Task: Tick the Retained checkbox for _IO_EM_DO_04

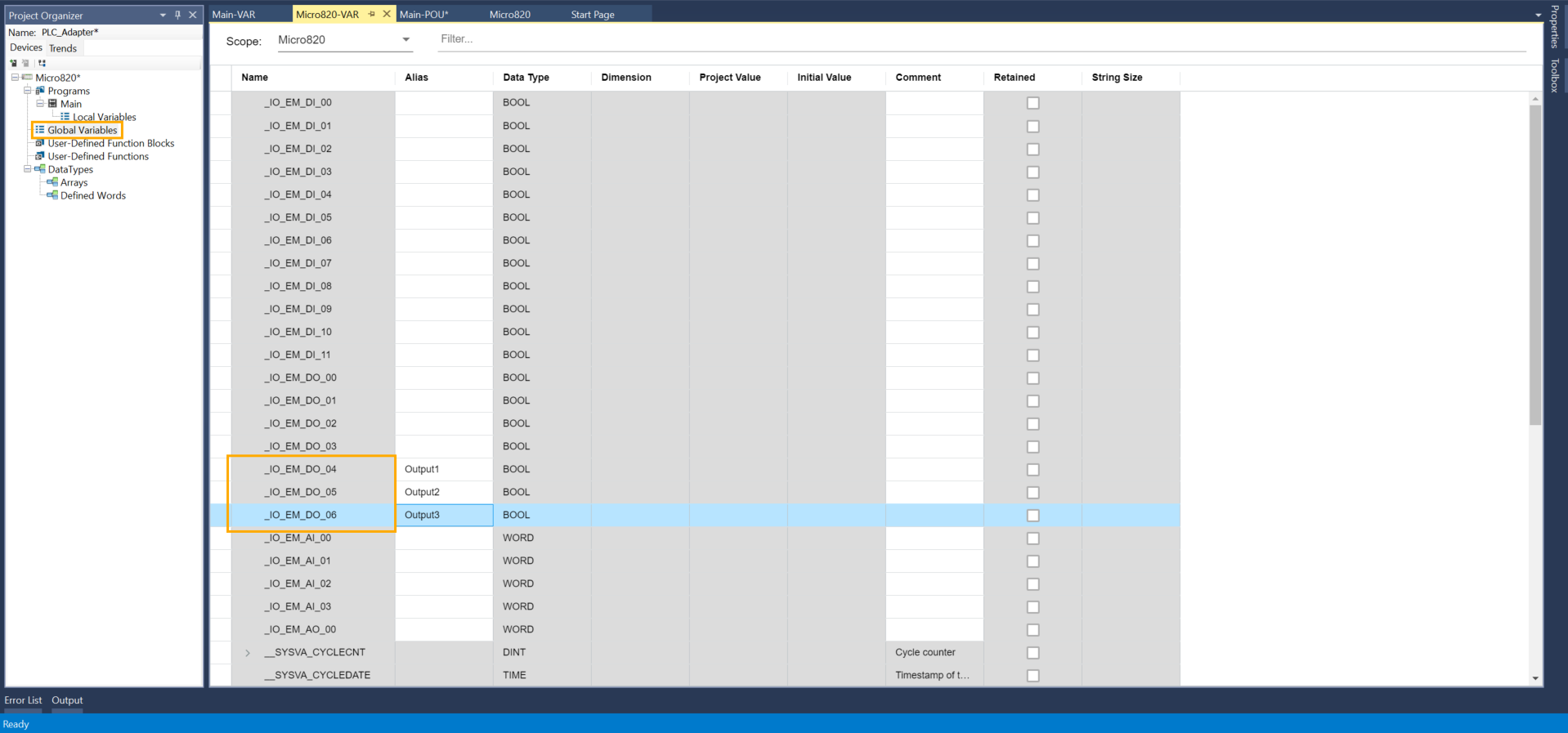Action: pyautogui.click(x=1033, y=470)
